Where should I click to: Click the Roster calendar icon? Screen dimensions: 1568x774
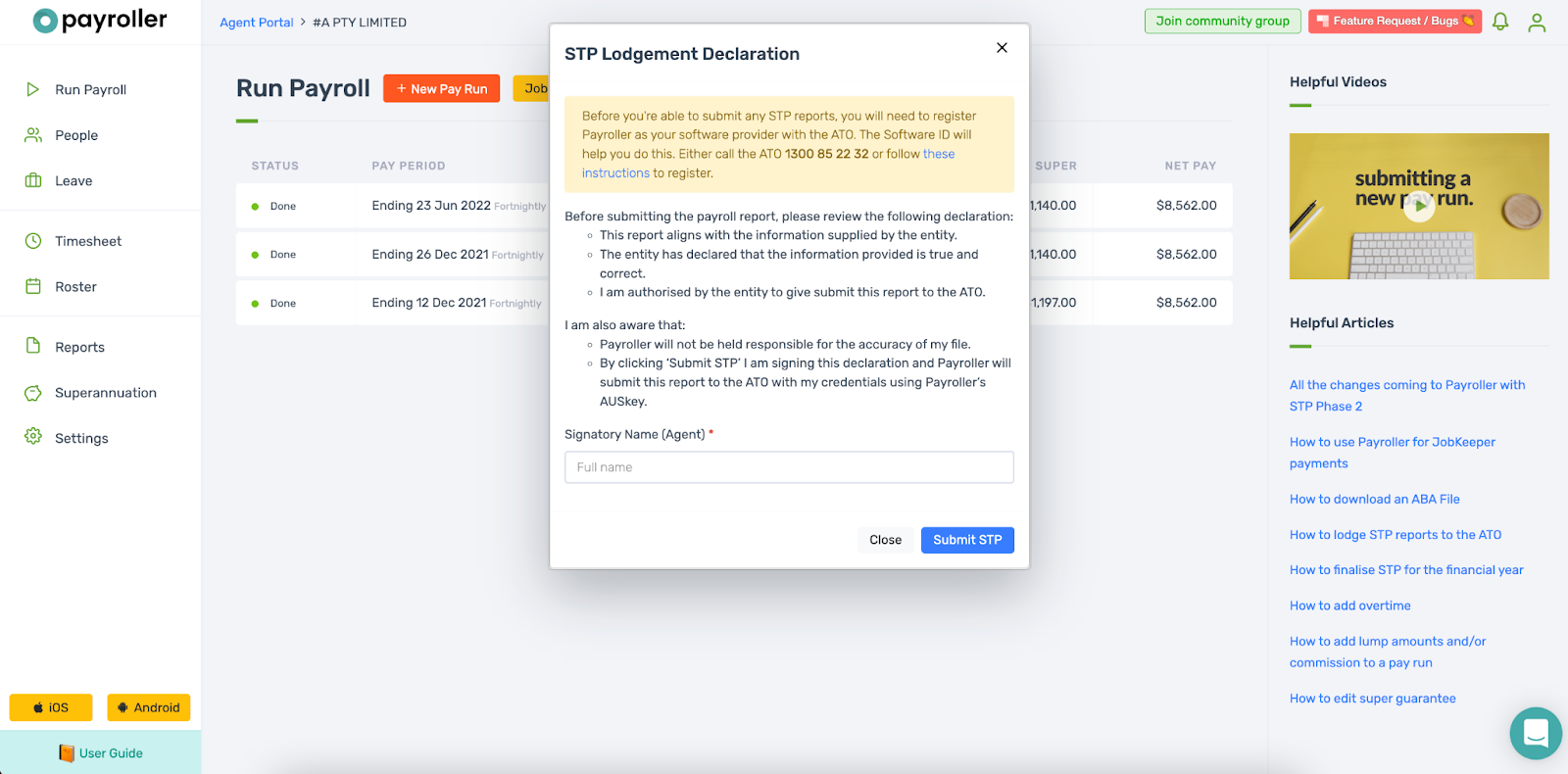pos(33,286)
